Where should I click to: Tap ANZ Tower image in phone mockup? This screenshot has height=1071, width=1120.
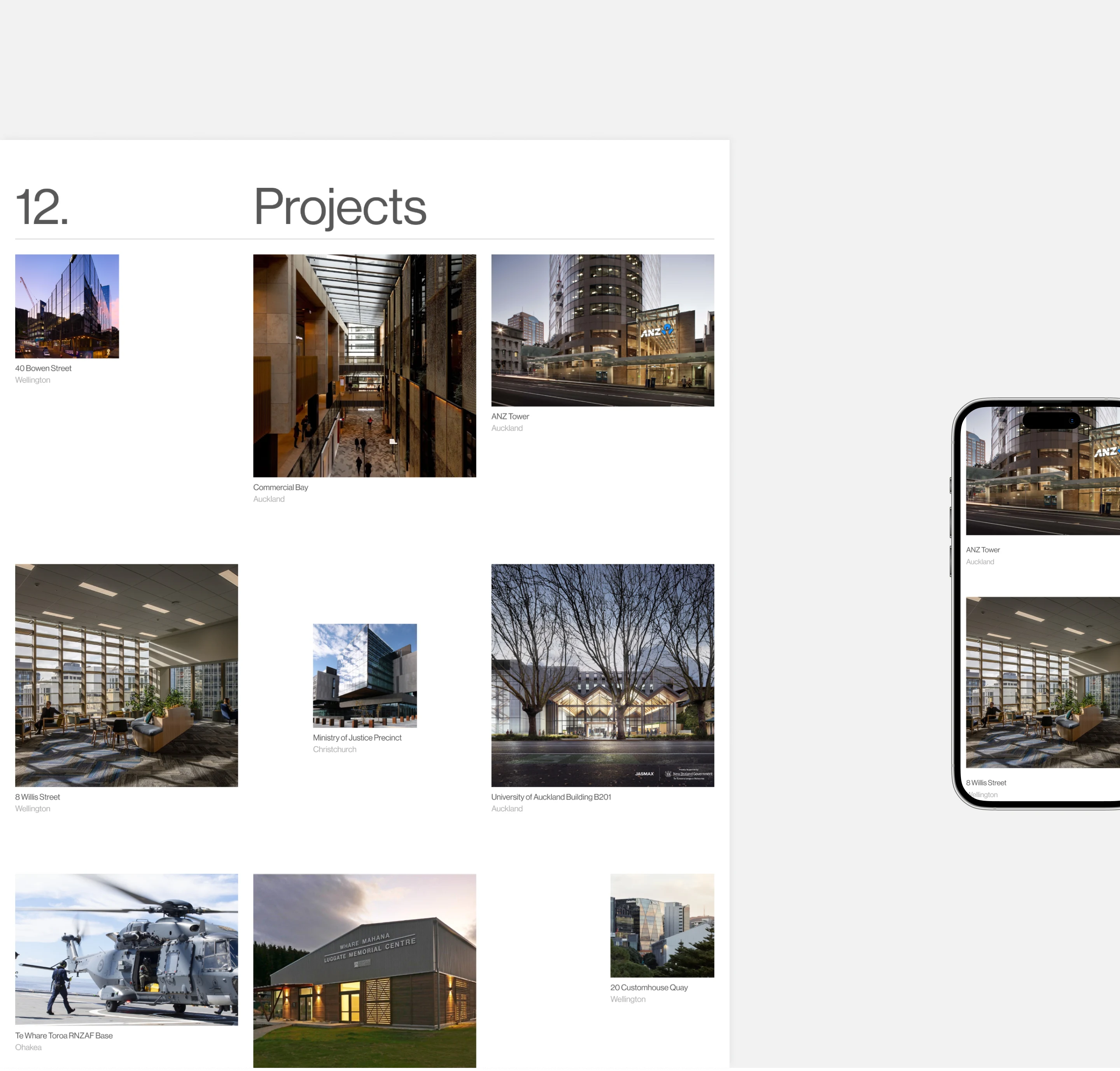(1043, 471)
